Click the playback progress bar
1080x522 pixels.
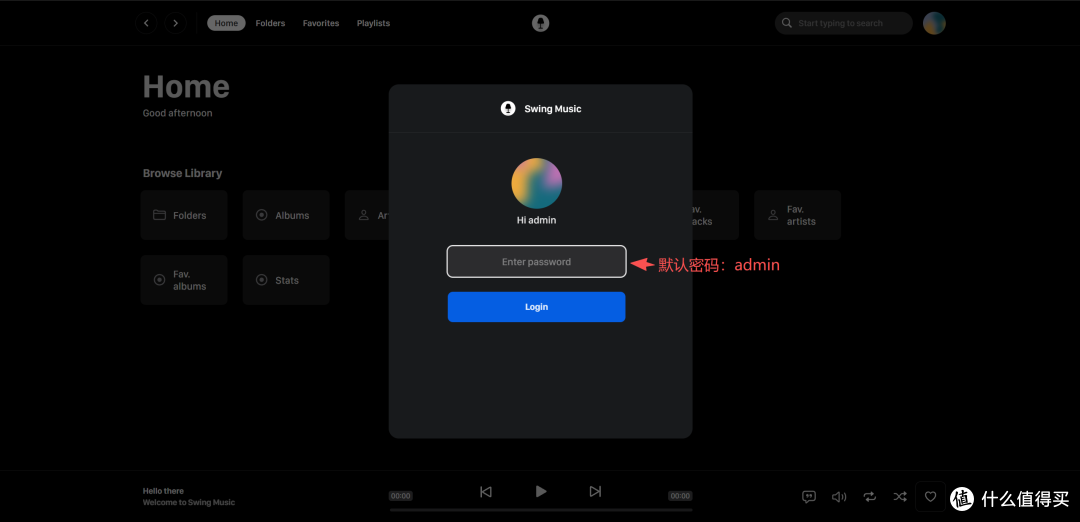click(x=541, y=510)
